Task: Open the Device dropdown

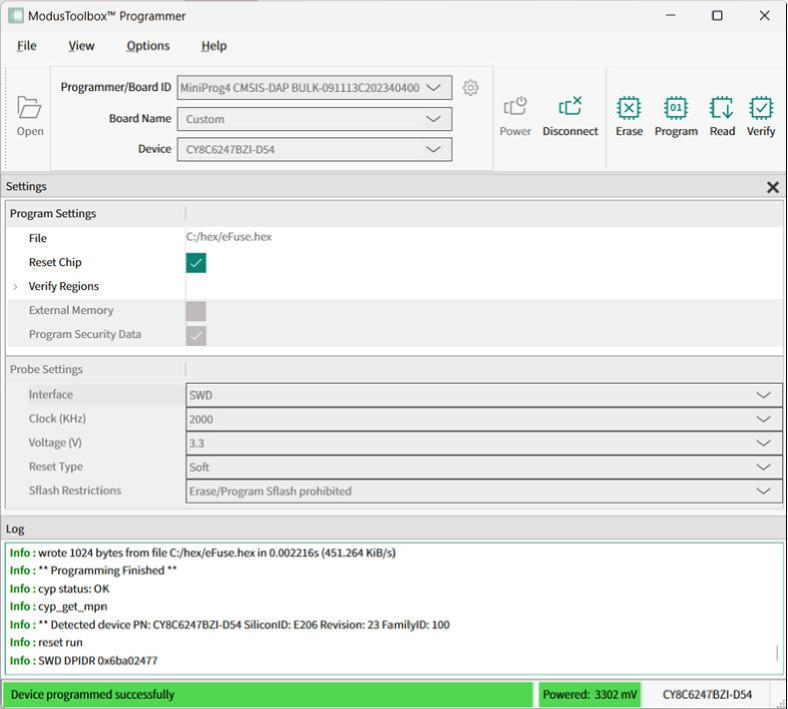Action: (314, 149)
